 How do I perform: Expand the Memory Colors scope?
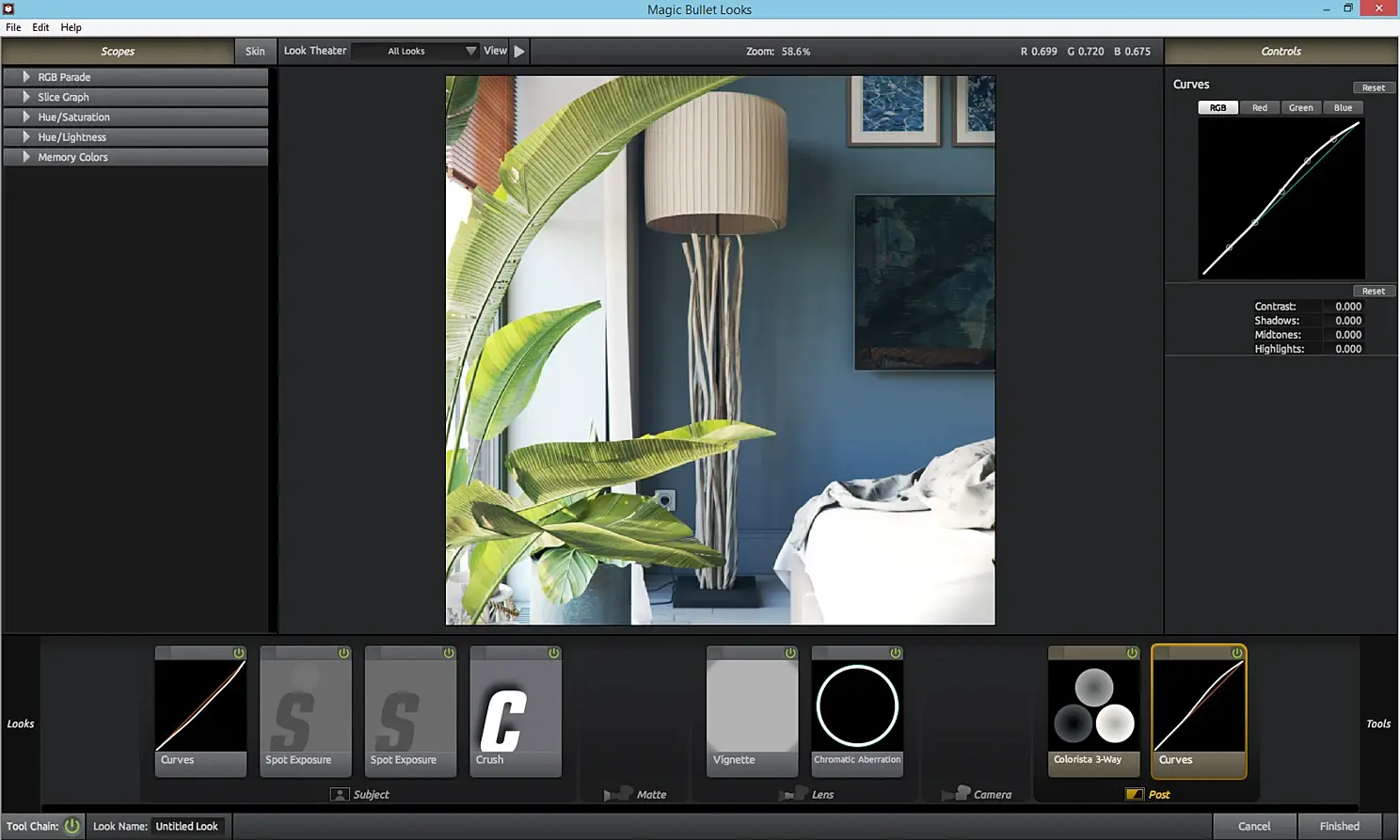[135, 157]
